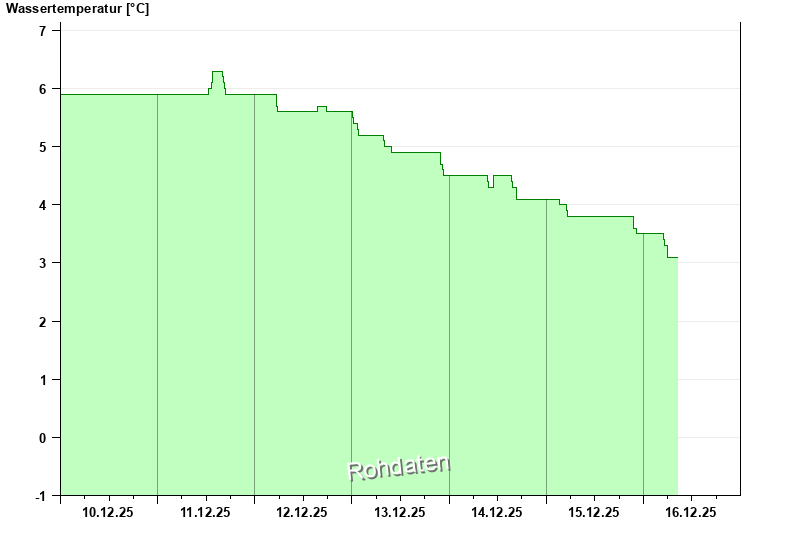The image size is (800, 550).
Task: Click the 3 value on y-axis
Action: [42, 263]
